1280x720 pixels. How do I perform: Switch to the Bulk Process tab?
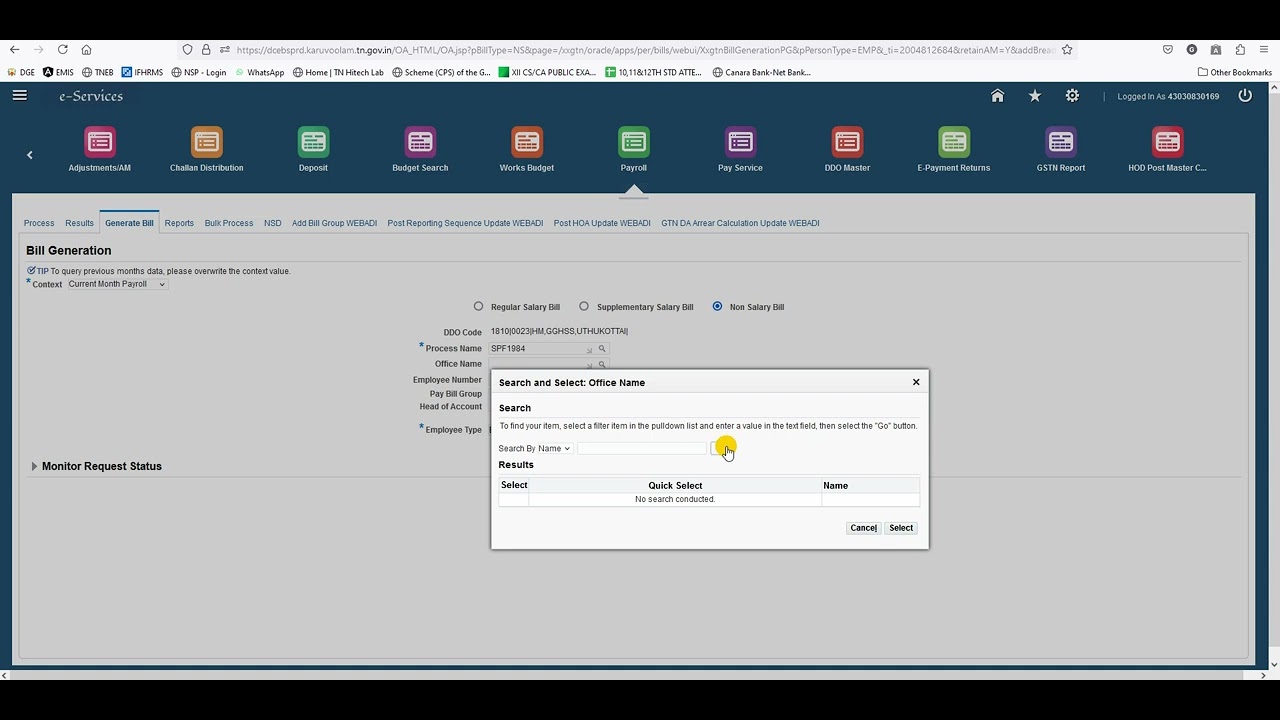coord(229,223)
